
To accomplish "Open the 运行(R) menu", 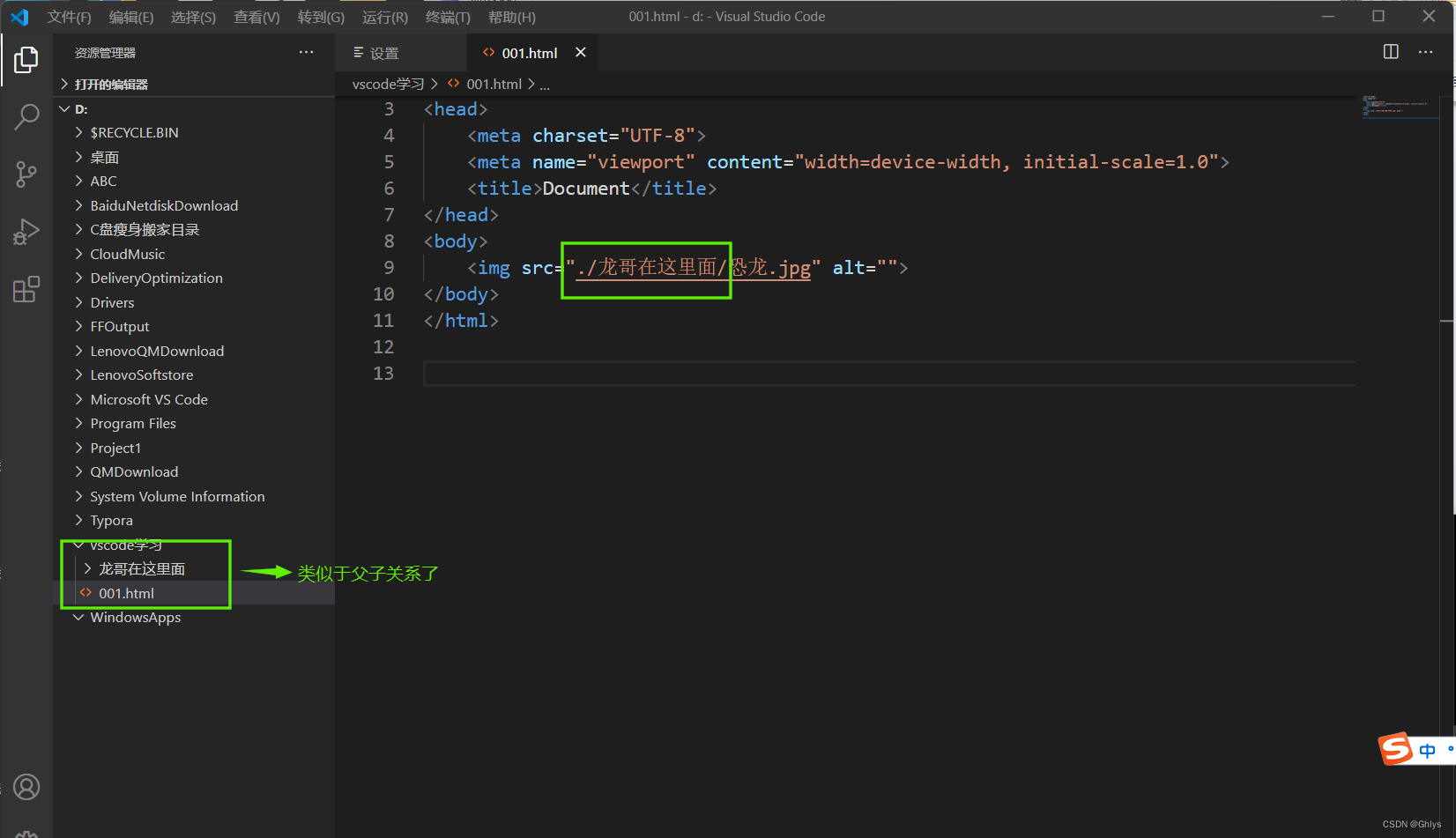I will pyautogui.click(x=385, y=17).
